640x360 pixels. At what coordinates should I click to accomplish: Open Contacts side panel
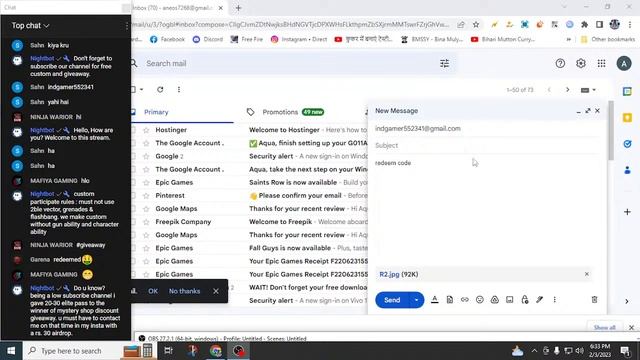[627, 170]
